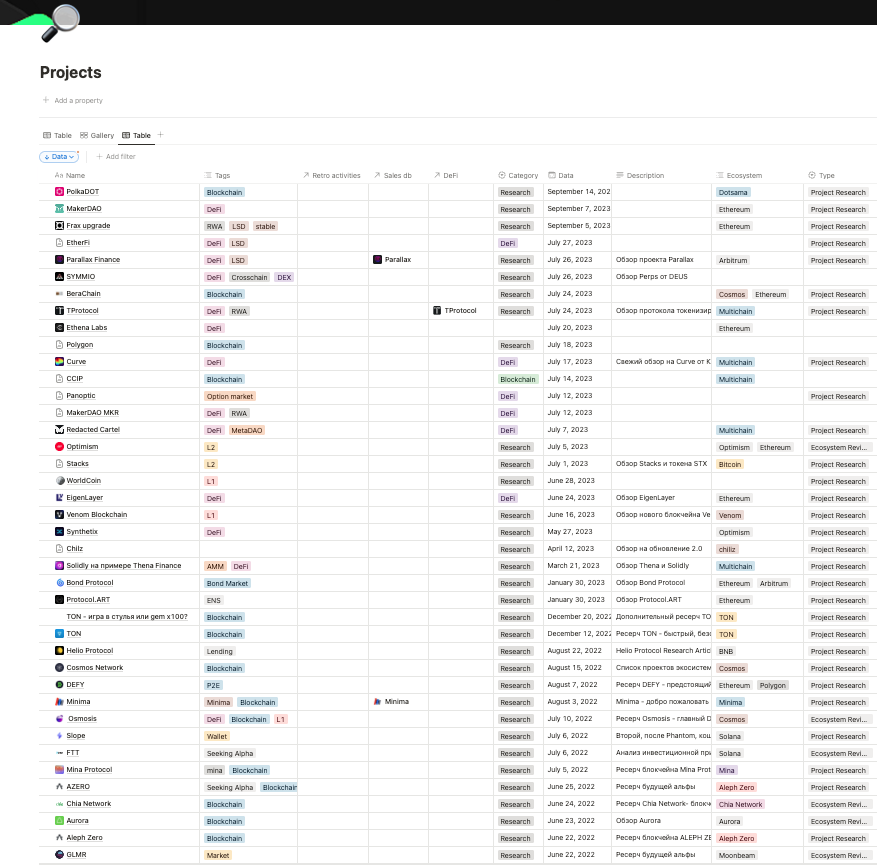Open the Category column header menu
Screen dimensions: 877x868
518,175
